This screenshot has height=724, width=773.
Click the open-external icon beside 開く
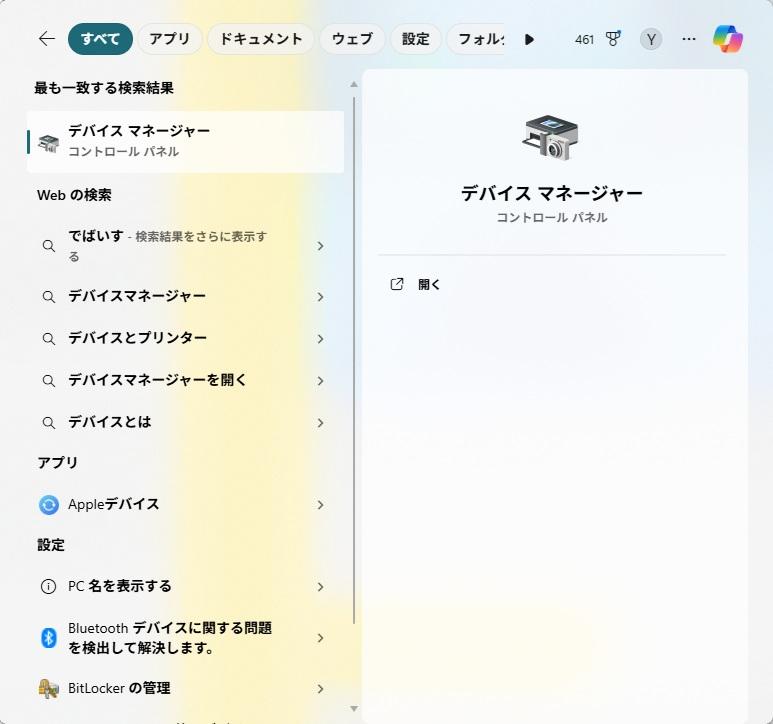click(x=397, y=284)
